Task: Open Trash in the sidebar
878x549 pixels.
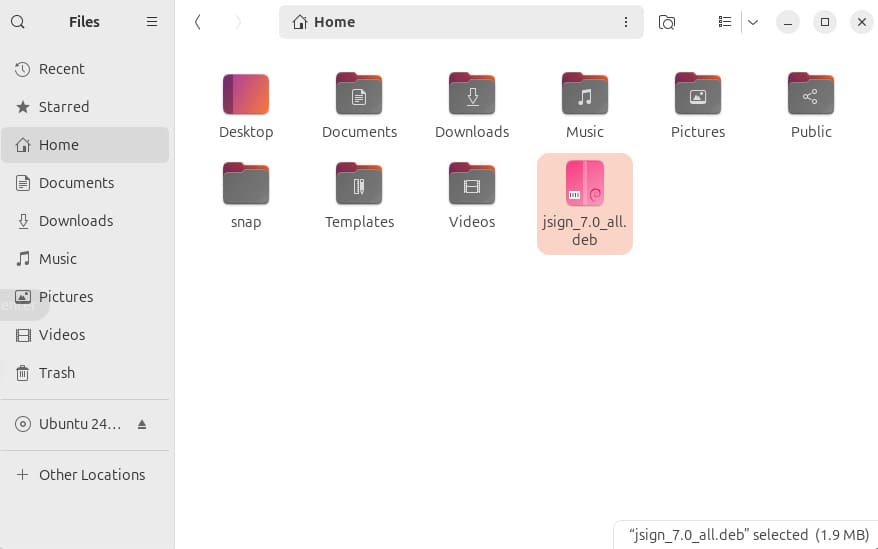Action: coord(57,373)
